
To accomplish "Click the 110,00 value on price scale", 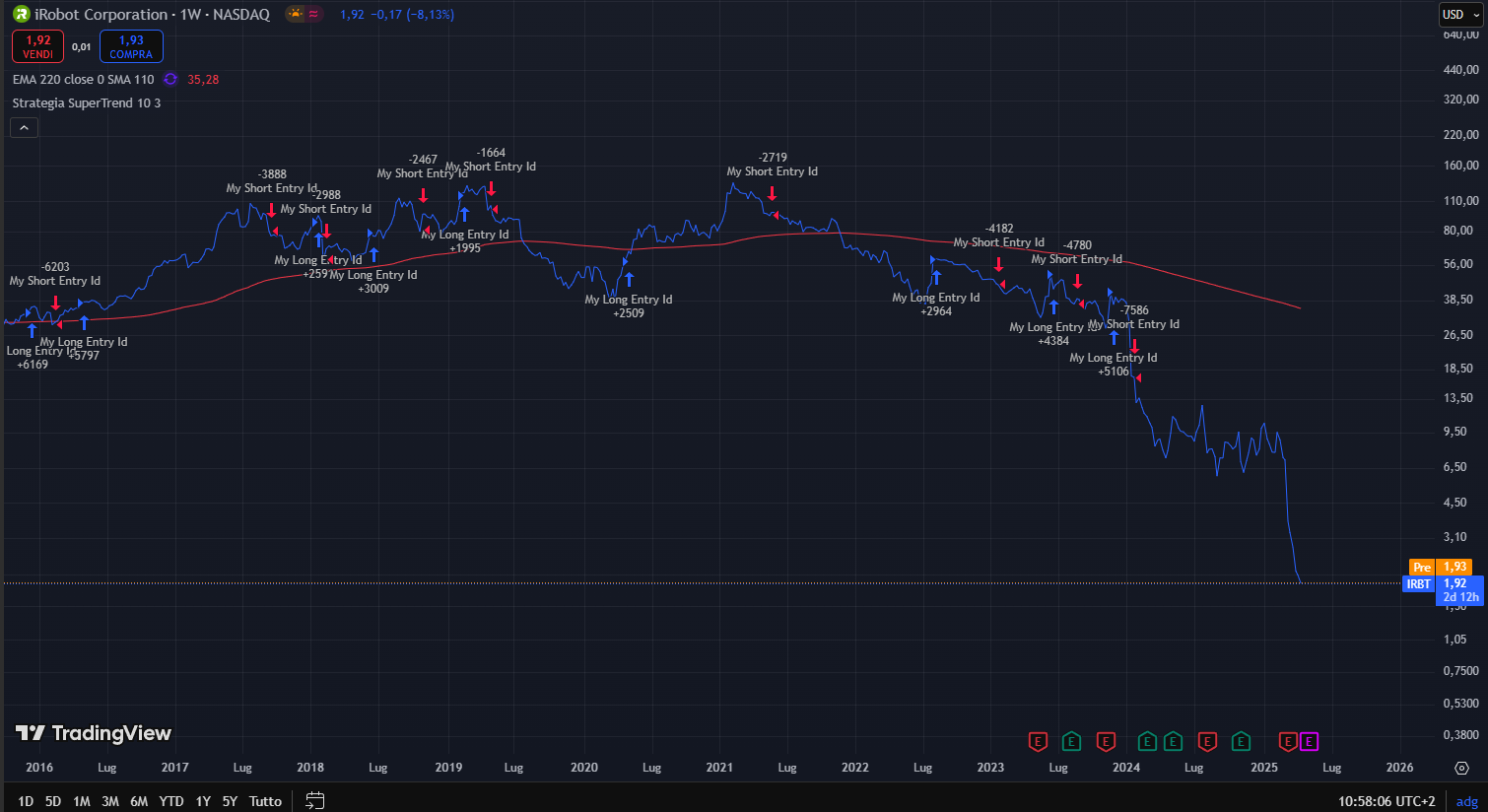I will click(1460, 200).
